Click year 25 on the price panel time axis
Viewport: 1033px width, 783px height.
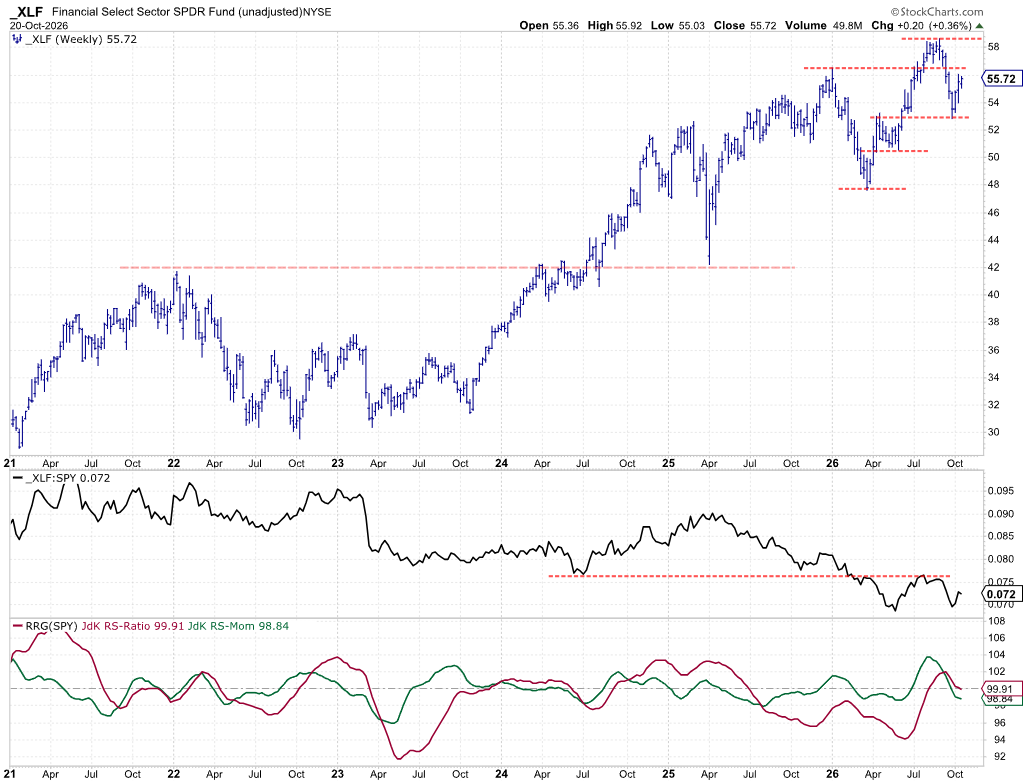pos(669,463)
